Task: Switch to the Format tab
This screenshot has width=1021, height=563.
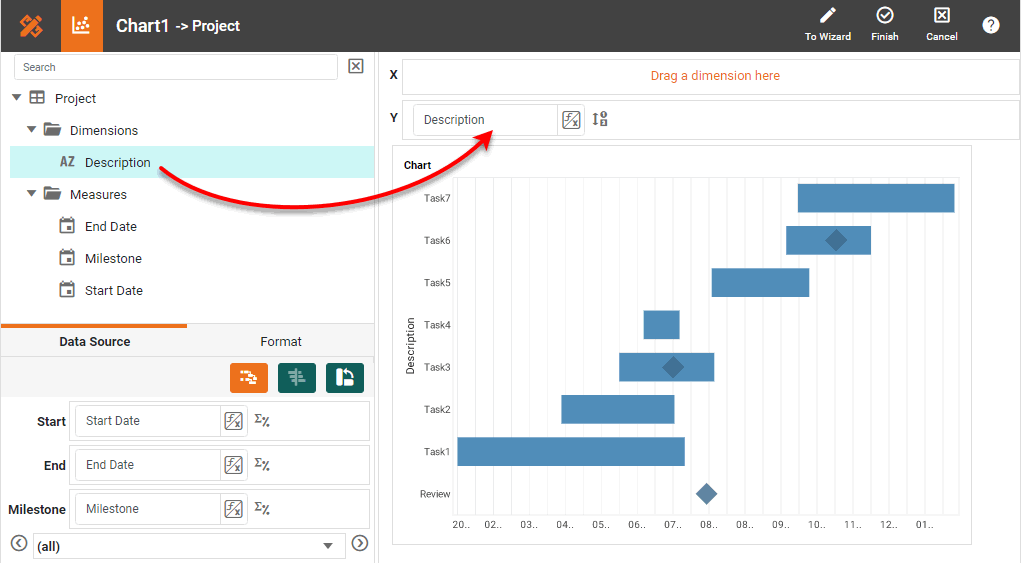Action: pos(280,341)
